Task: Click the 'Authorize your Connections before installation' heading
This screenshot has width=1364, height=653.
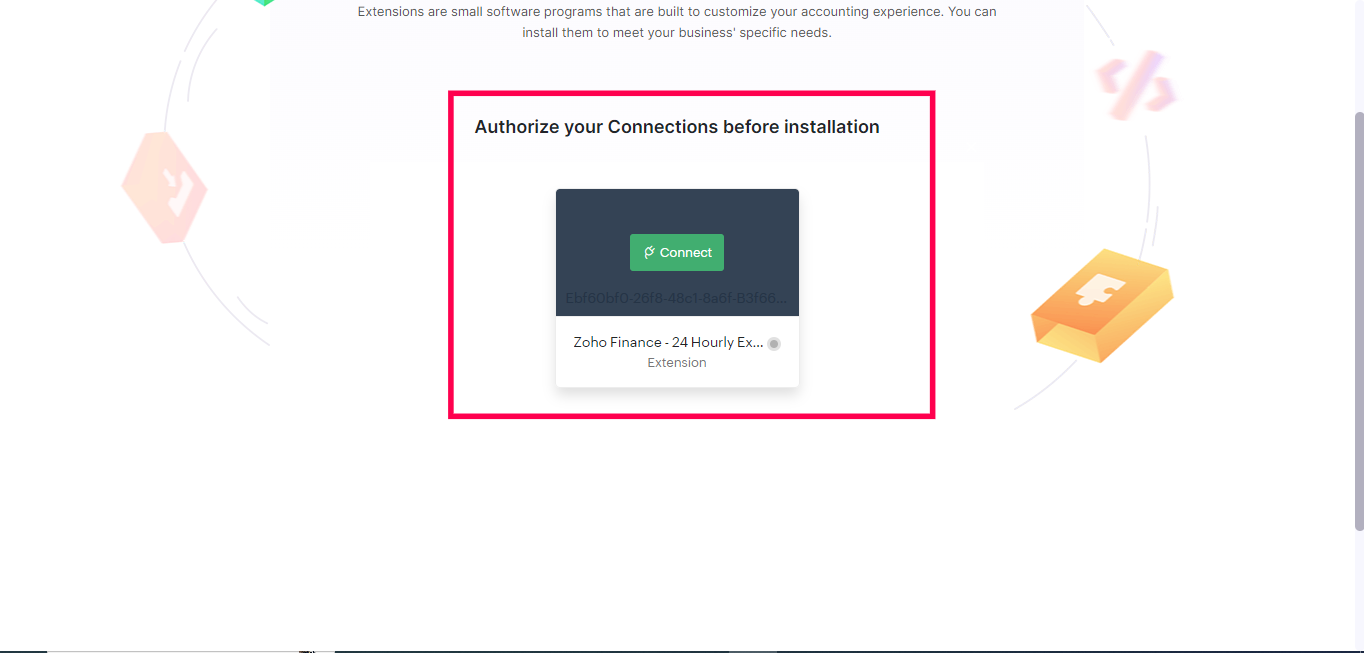Action: (x=677, y=127)
